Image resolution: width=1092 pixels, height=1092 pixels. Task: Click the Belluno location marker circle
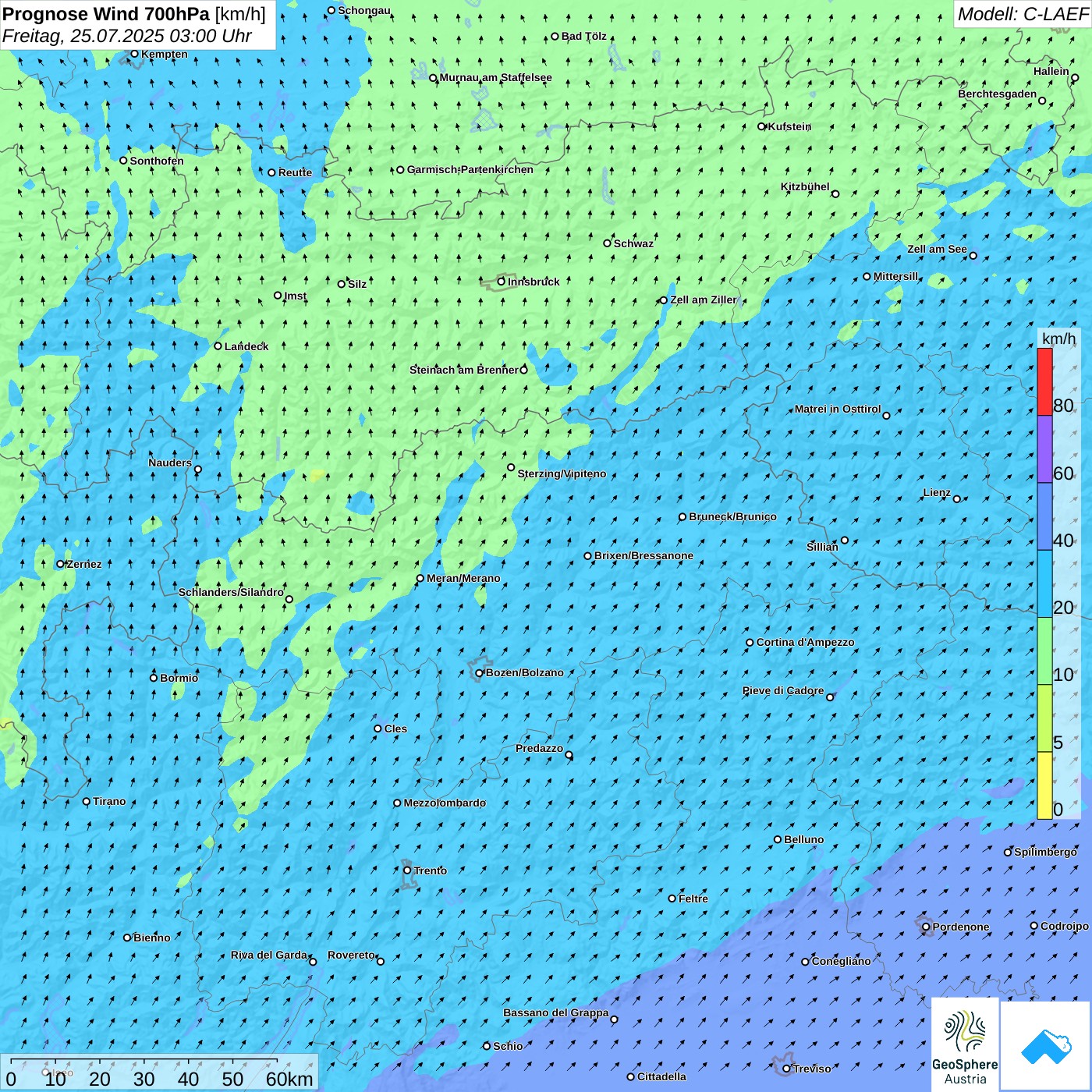tap(778, 839)
